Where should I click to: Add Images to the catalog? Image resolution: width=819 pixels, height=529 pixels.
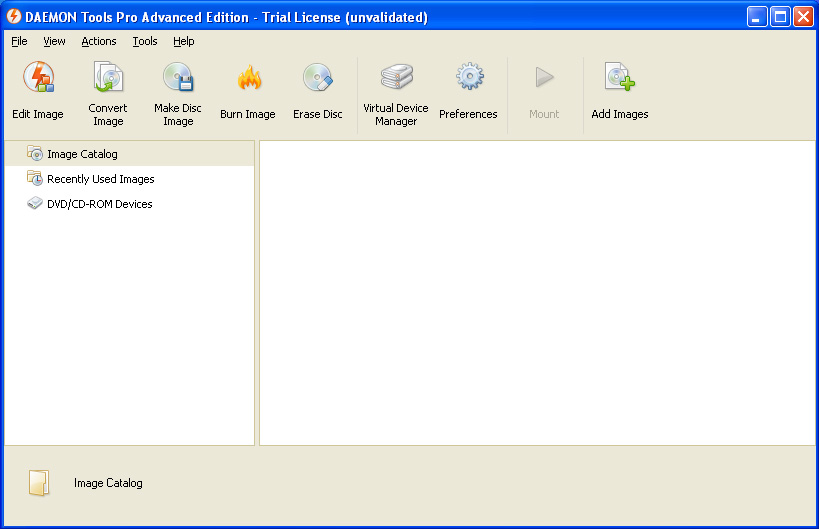point(620,91)
